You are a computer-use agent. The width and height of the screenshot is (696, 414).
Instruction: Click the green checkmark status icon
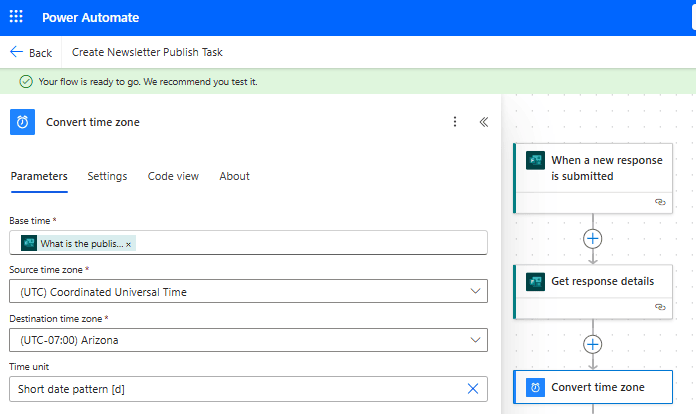pyautogui.click(x=26, y=82)
